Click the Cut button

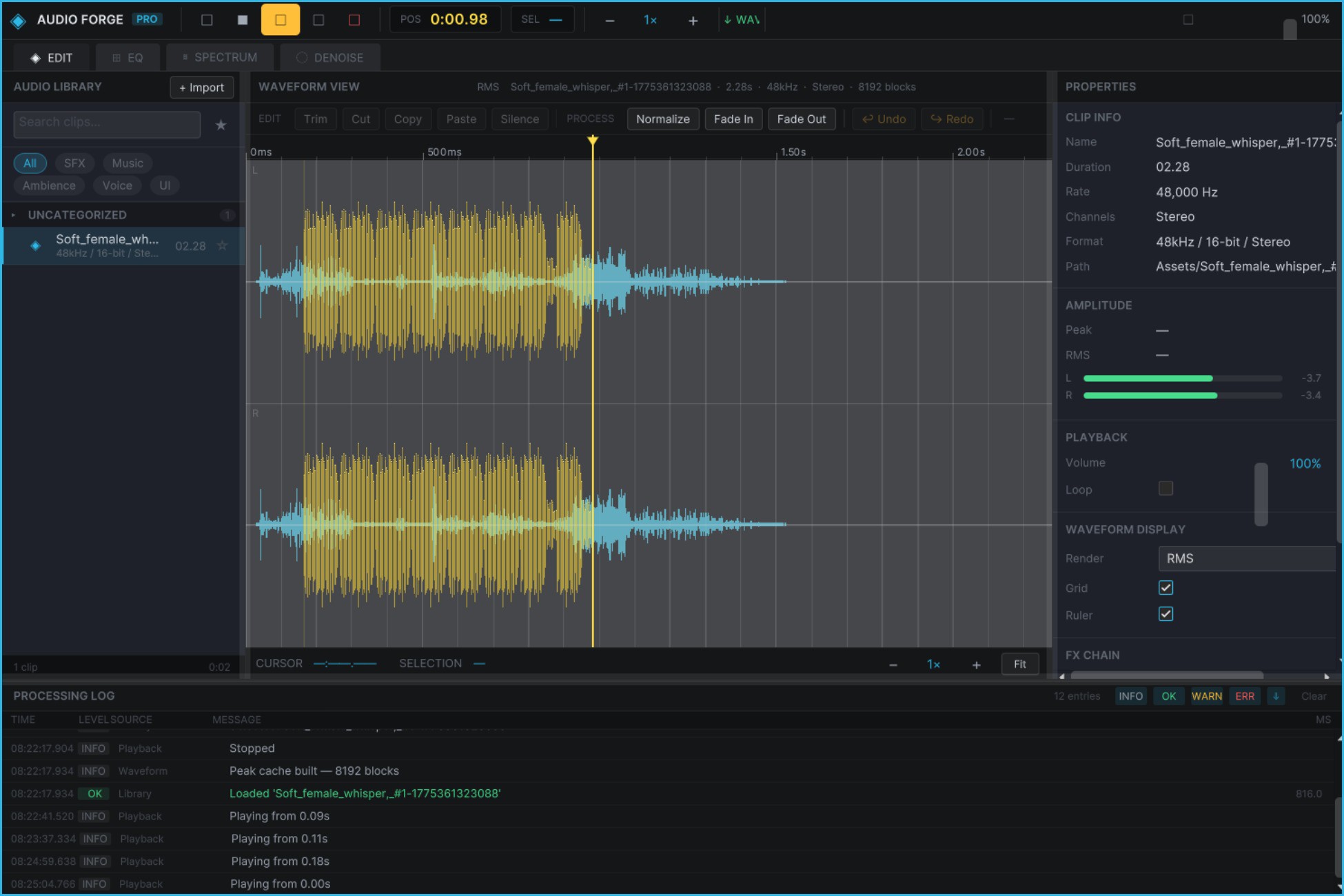[x=360, y=119]
